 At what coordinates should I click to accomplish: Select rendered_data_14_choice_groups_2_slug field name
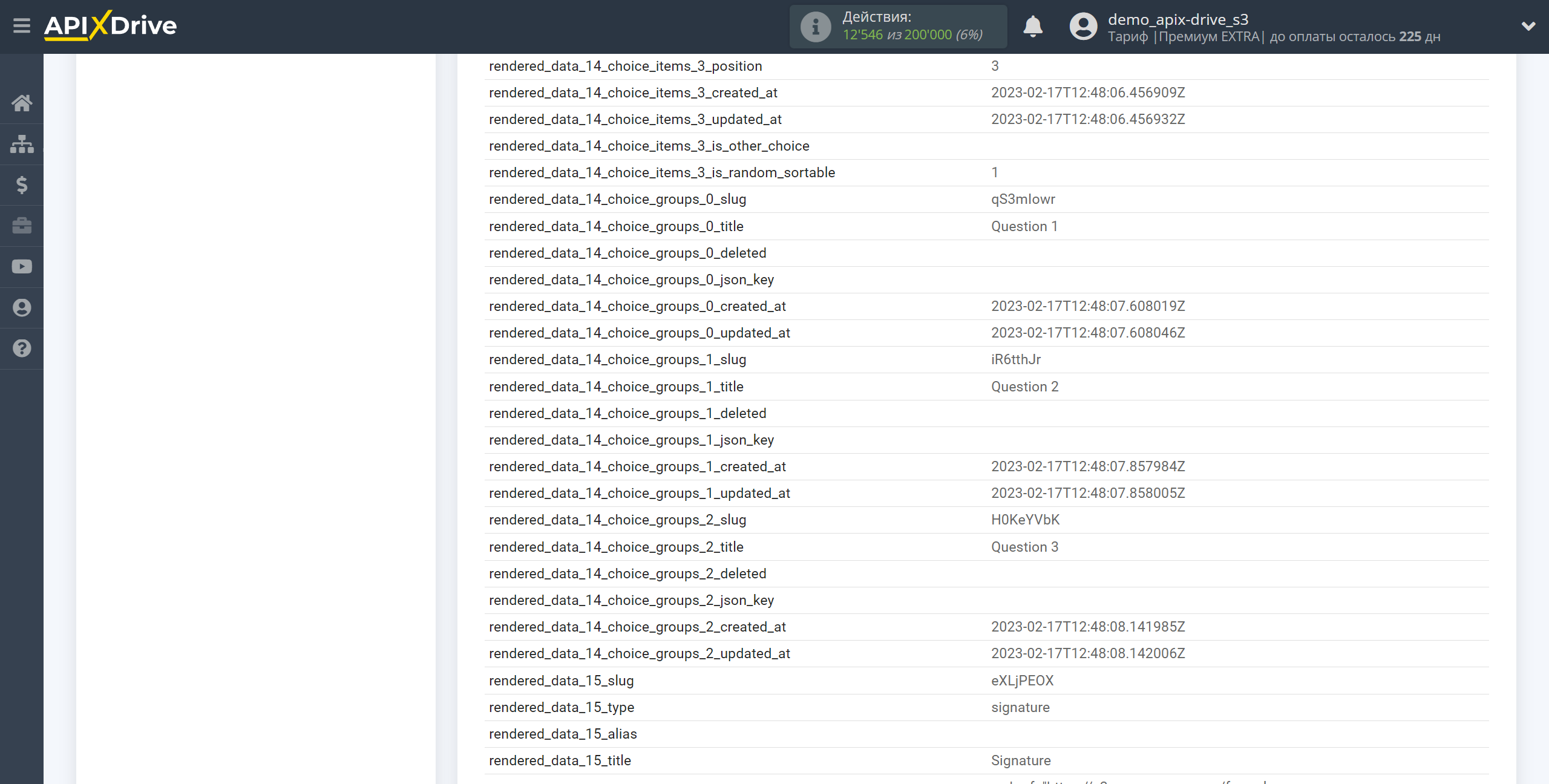tap(617, 520)
